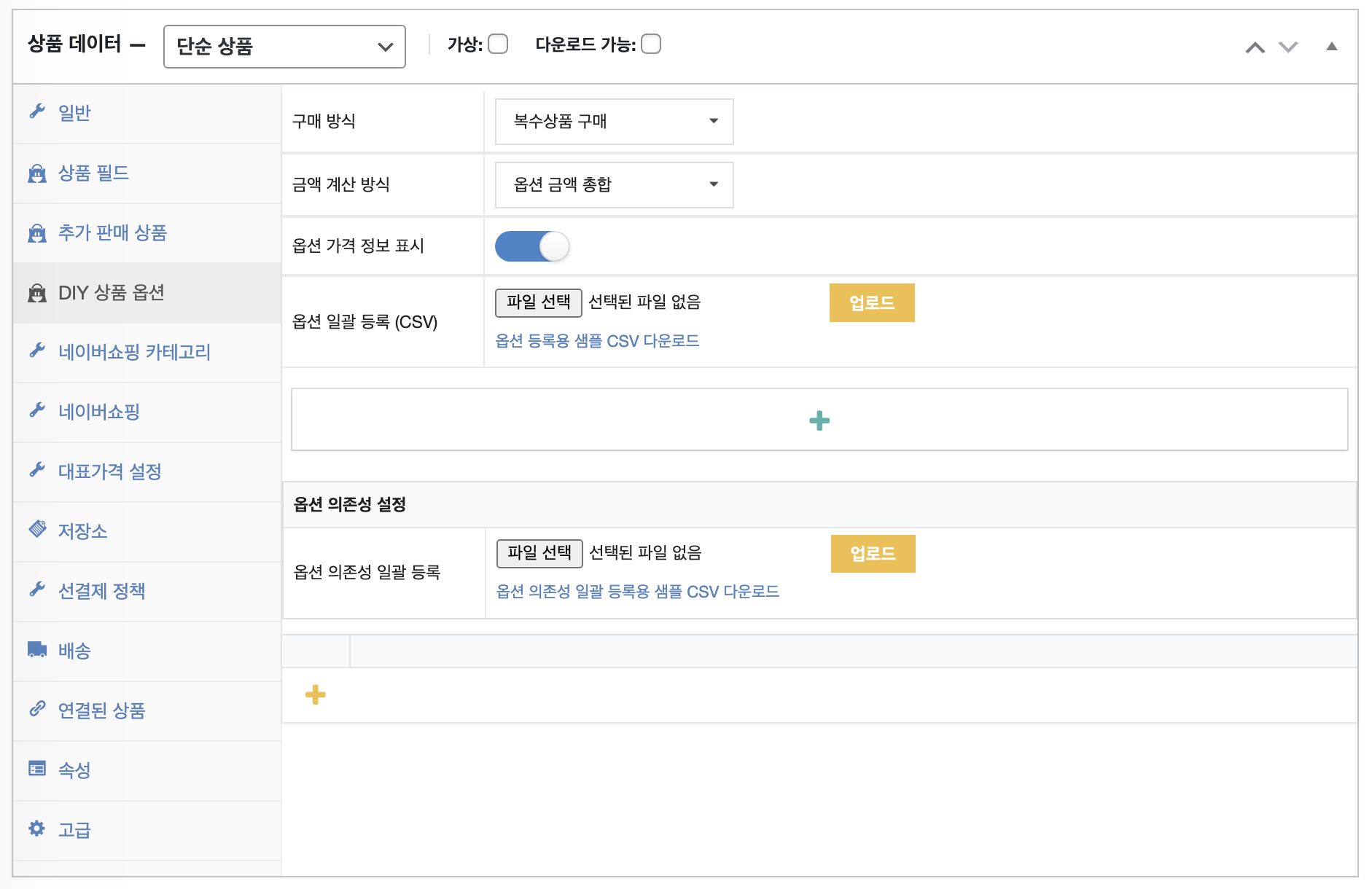Toggle the 옵션 가격 정보 표시 switch

(x=532, y=246)
